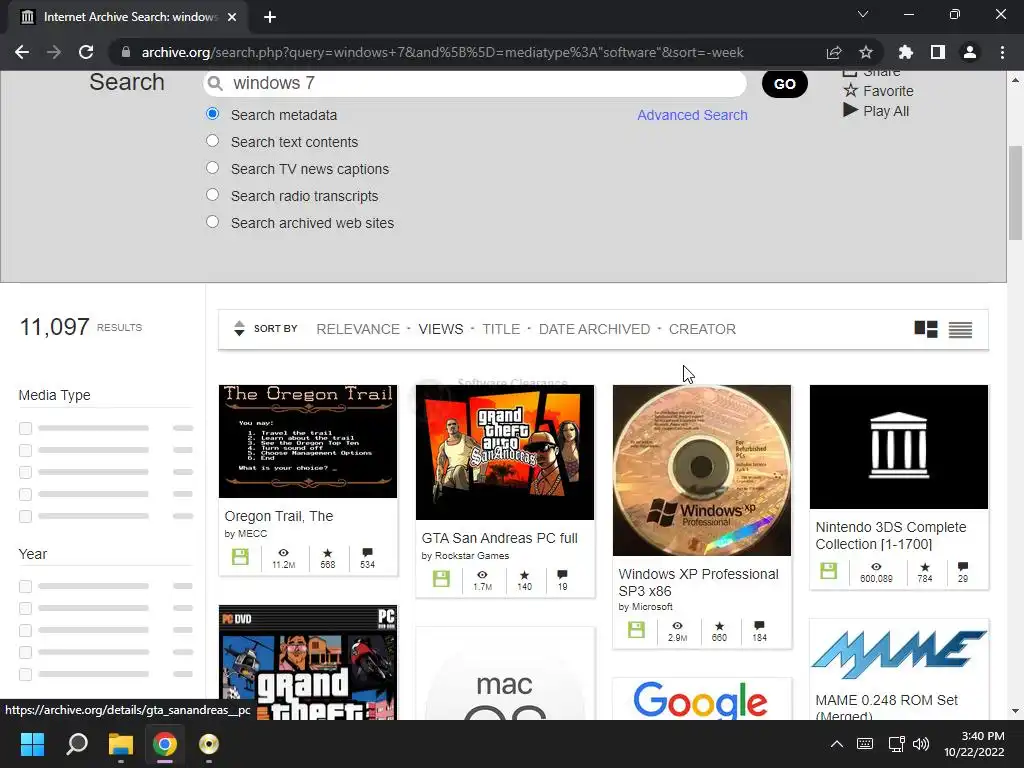Screen dimensions: 1024x768
Task: Close the Internet Archive Search tab
Action: (x=232, y=17)
